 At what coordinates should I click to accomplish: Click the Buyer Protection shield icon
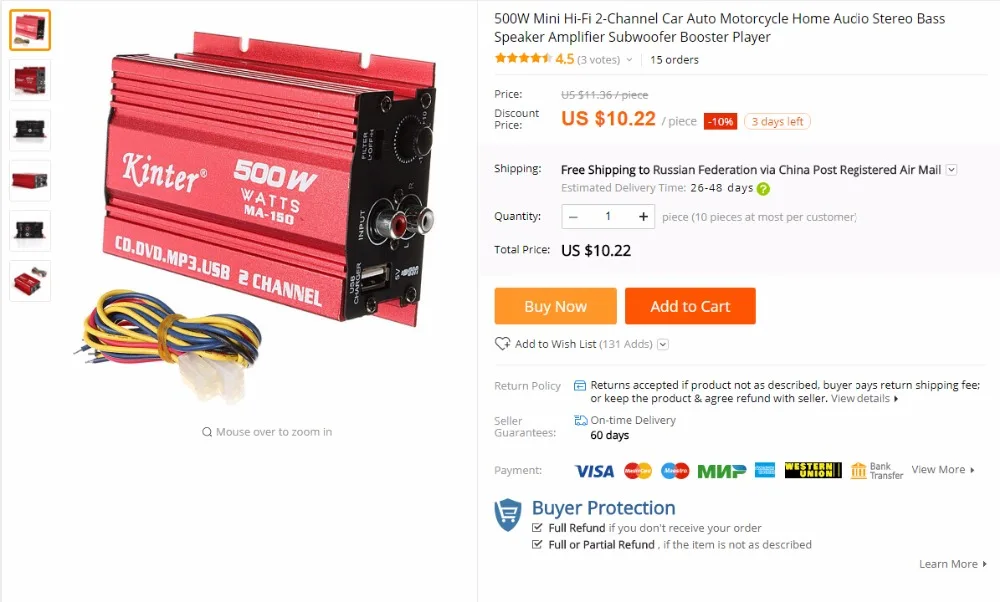click(508, 515)
